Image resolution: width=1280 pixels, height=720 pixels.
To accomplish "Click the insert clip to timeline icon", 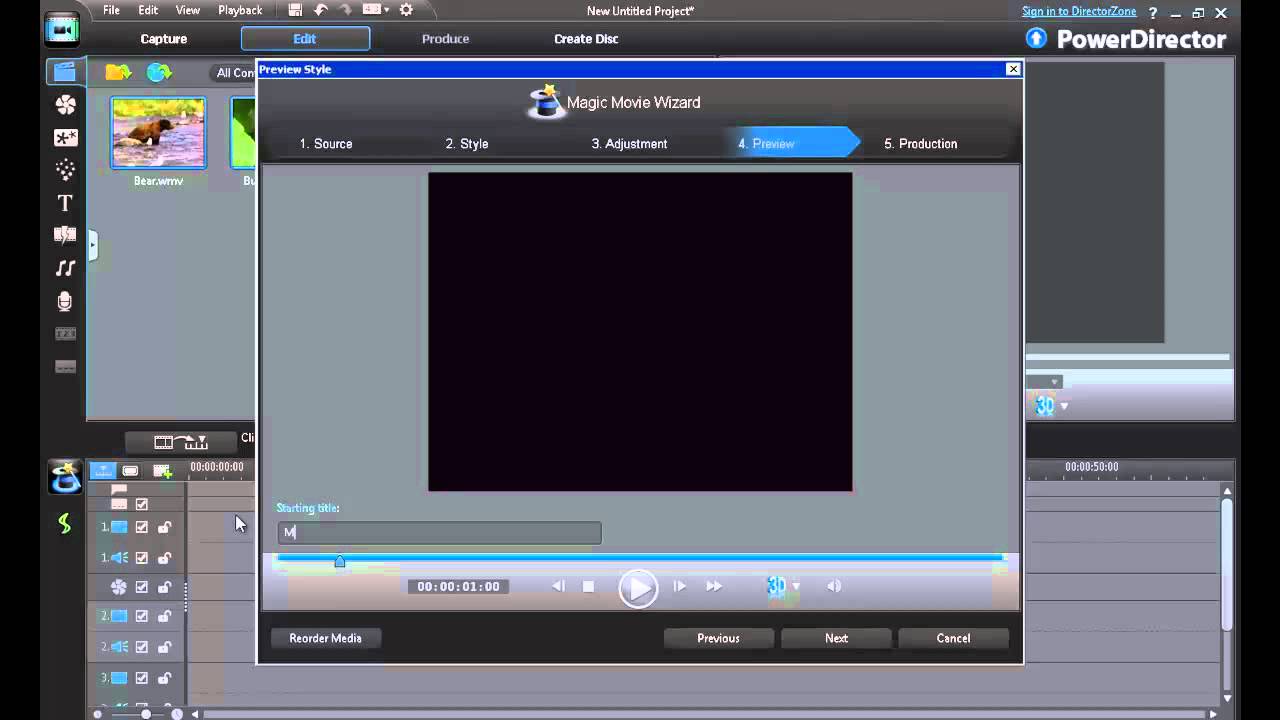I will pyautogui.click(x=181, y=441).
